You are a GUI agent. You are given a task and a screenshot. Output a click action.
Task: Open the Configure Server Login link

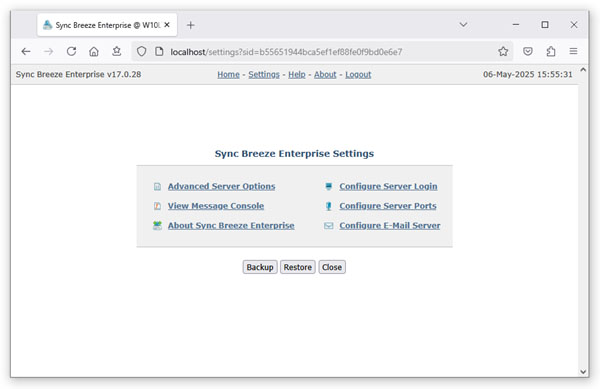(388, 186)
